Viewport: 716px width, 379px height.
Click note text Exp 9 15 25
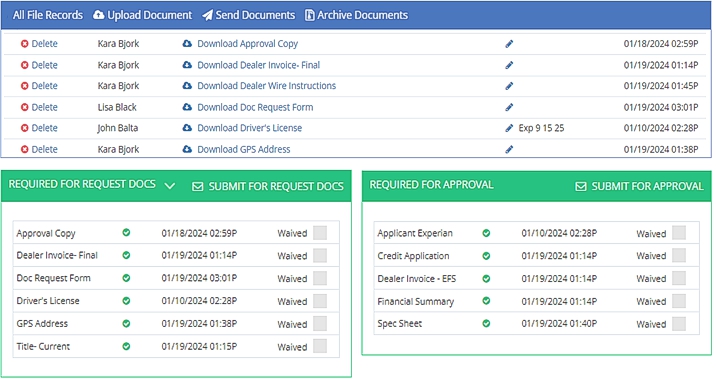[x=541, y=128]
